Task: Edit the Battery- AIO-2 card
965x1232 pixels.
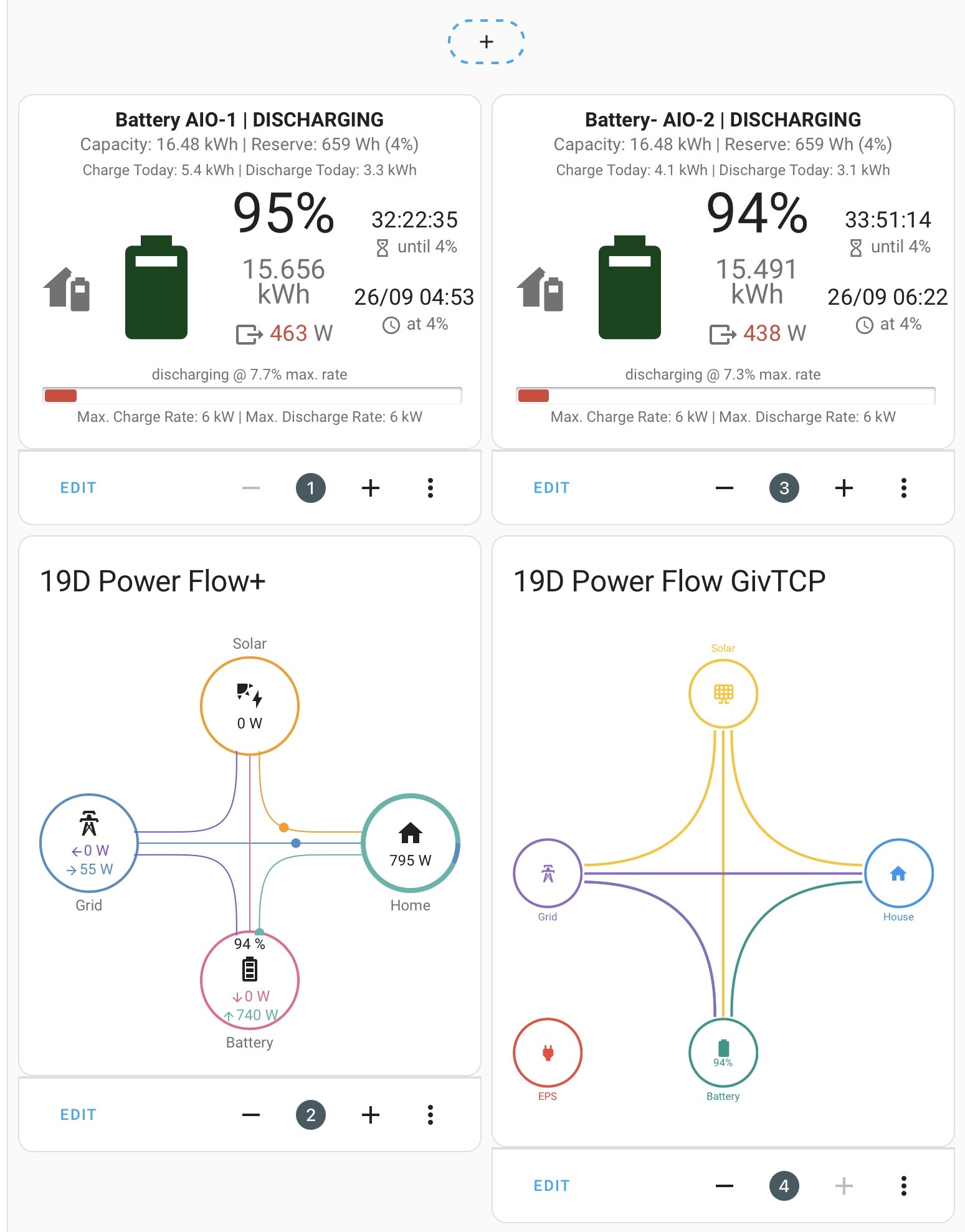Action: tap(551, 488)
